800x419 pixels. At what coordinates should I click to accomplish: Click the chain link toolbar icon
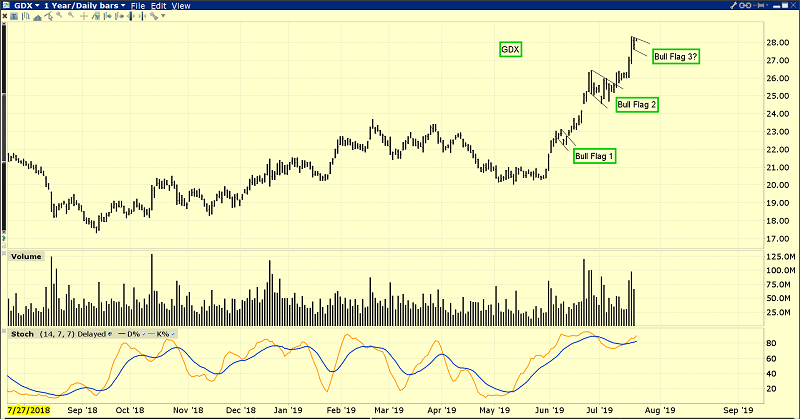pos(154,16)
